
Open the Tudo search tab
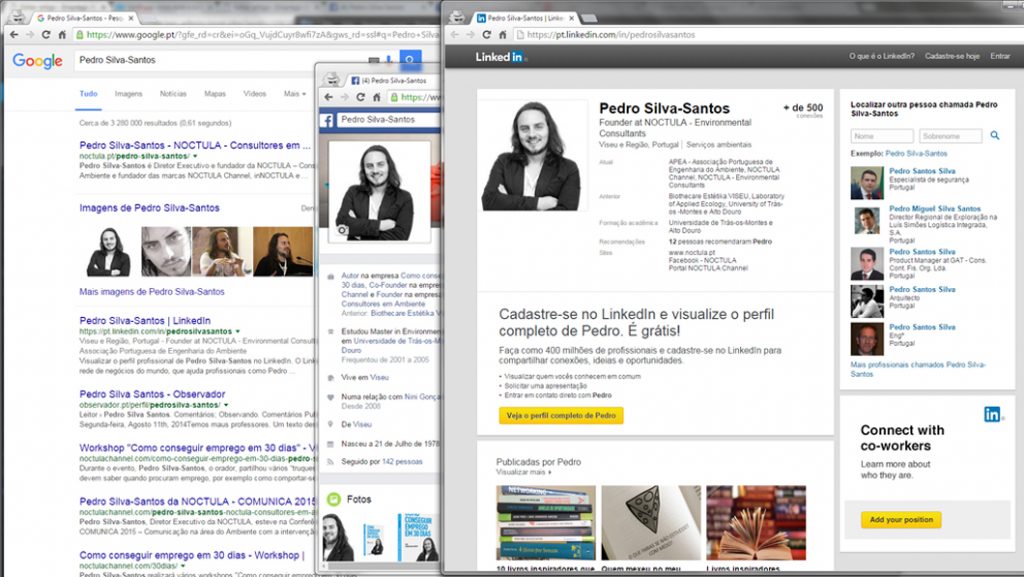[x=88, y=94]
